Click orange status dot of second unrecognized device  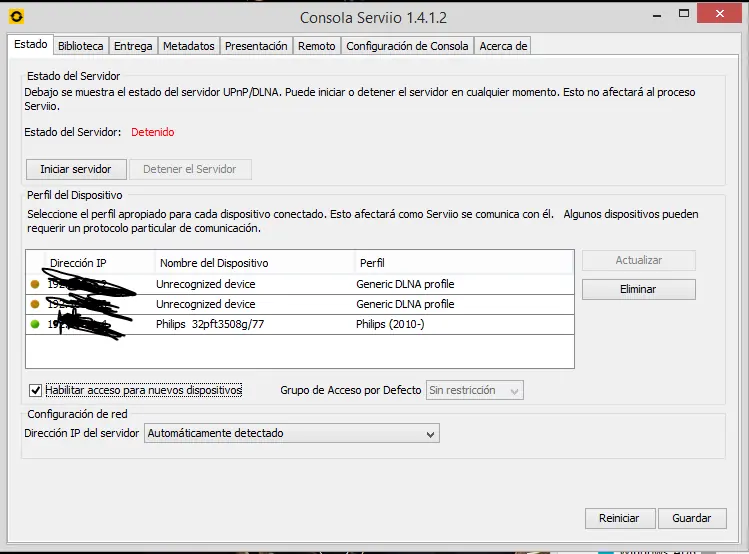point(35,304)
